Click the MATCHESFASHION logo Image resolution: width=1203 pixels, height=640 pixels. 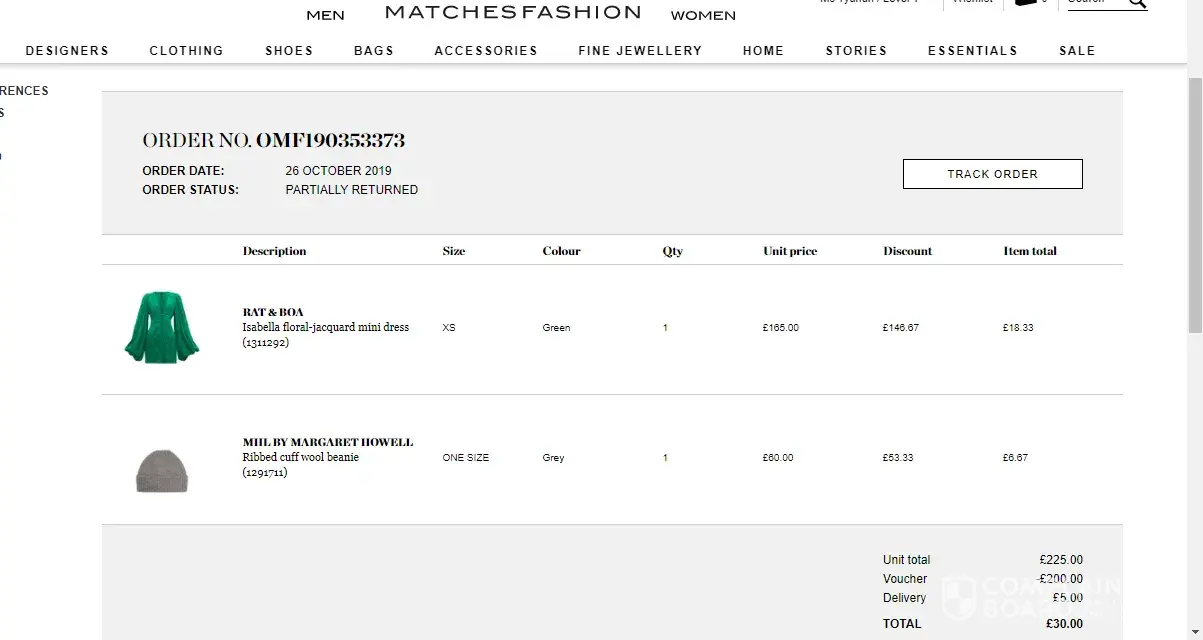[x=513, y=12]
